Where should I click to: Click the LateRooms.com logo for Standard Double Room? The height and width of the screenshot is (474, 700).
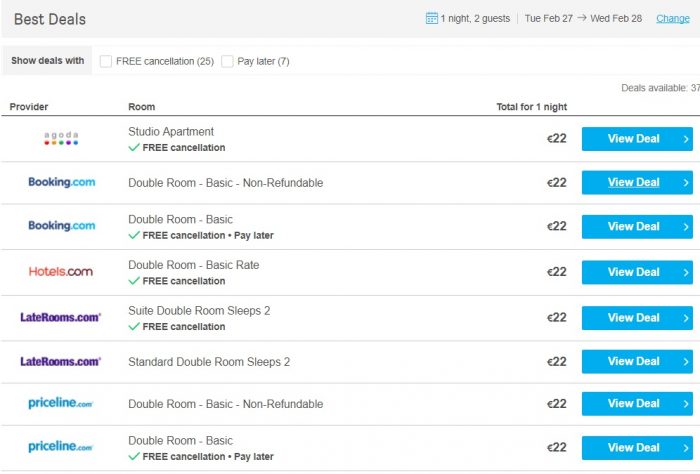point(61,361)
